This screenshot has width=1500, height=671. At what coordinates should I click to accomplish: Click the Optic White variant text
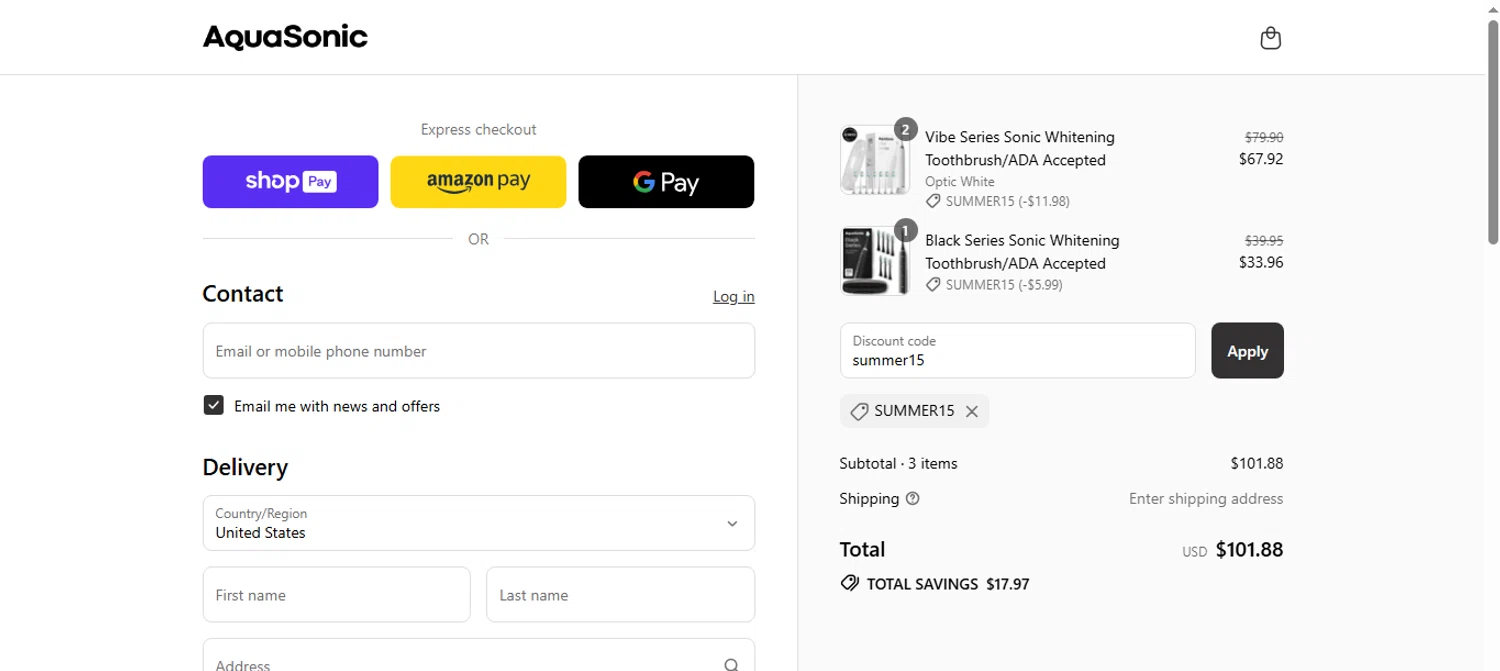pos(960,182)
